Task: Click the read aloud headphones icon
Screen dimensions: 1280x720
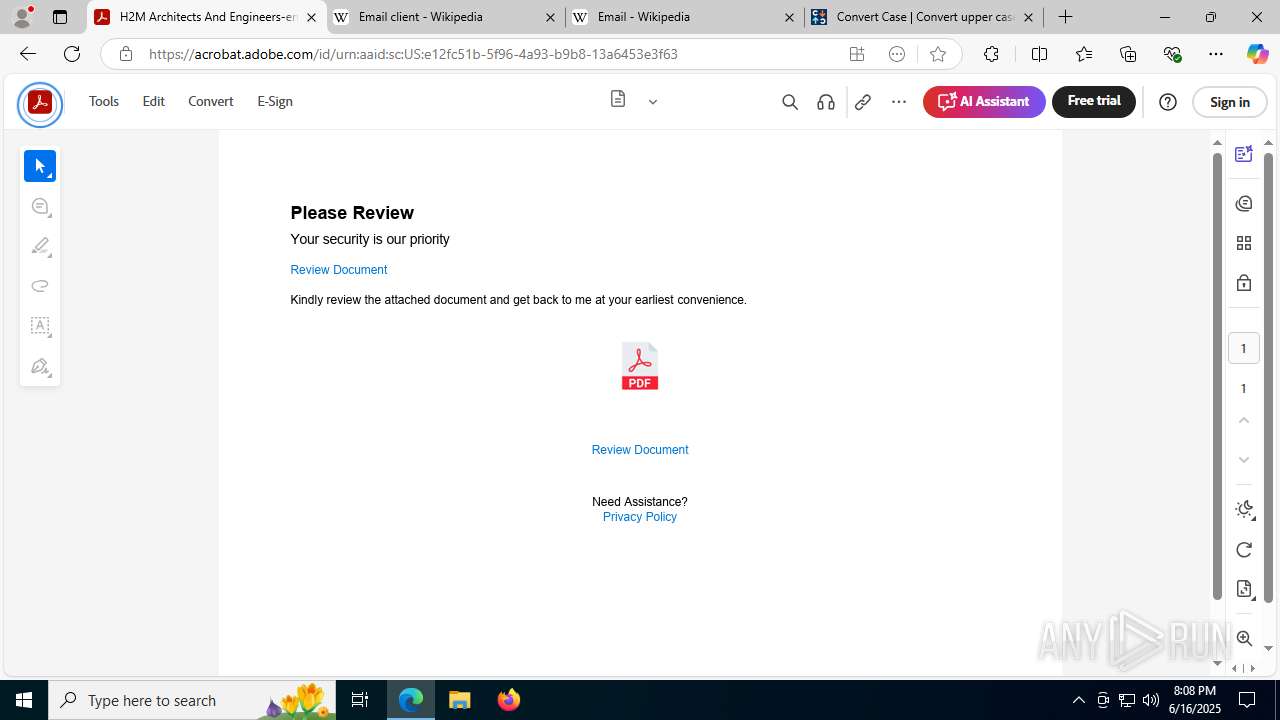Action: pos(826,102)
